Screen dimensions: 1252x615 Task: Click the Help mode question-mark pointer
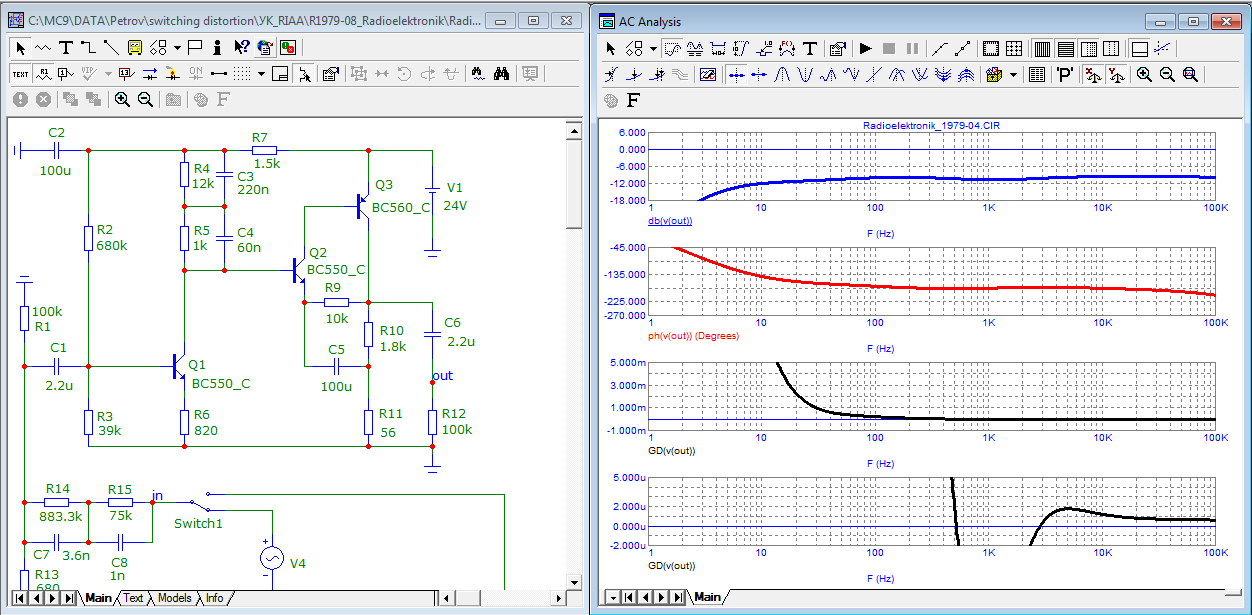coord(241,47)
